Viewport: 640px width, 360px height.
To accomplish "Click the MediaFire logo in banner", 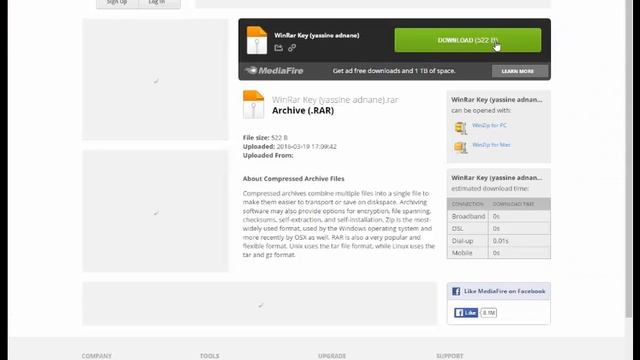I will (x=274, y=71).
